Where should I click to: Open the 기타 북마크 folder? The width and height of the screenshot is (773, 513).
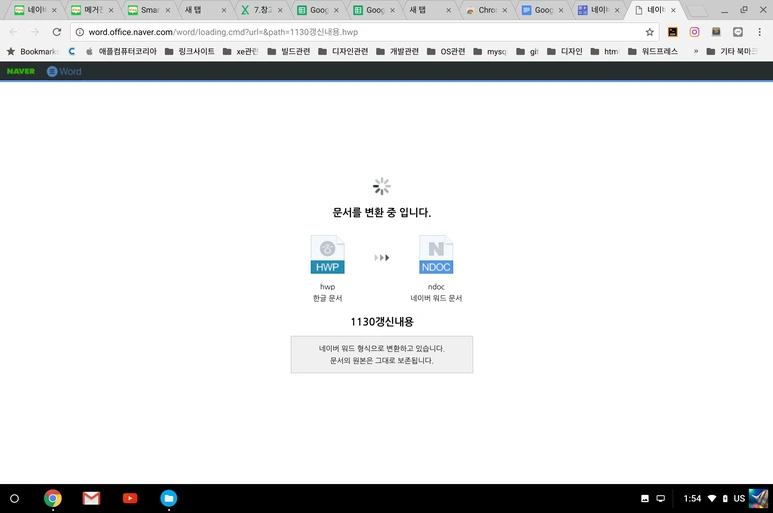pos(732,51)
